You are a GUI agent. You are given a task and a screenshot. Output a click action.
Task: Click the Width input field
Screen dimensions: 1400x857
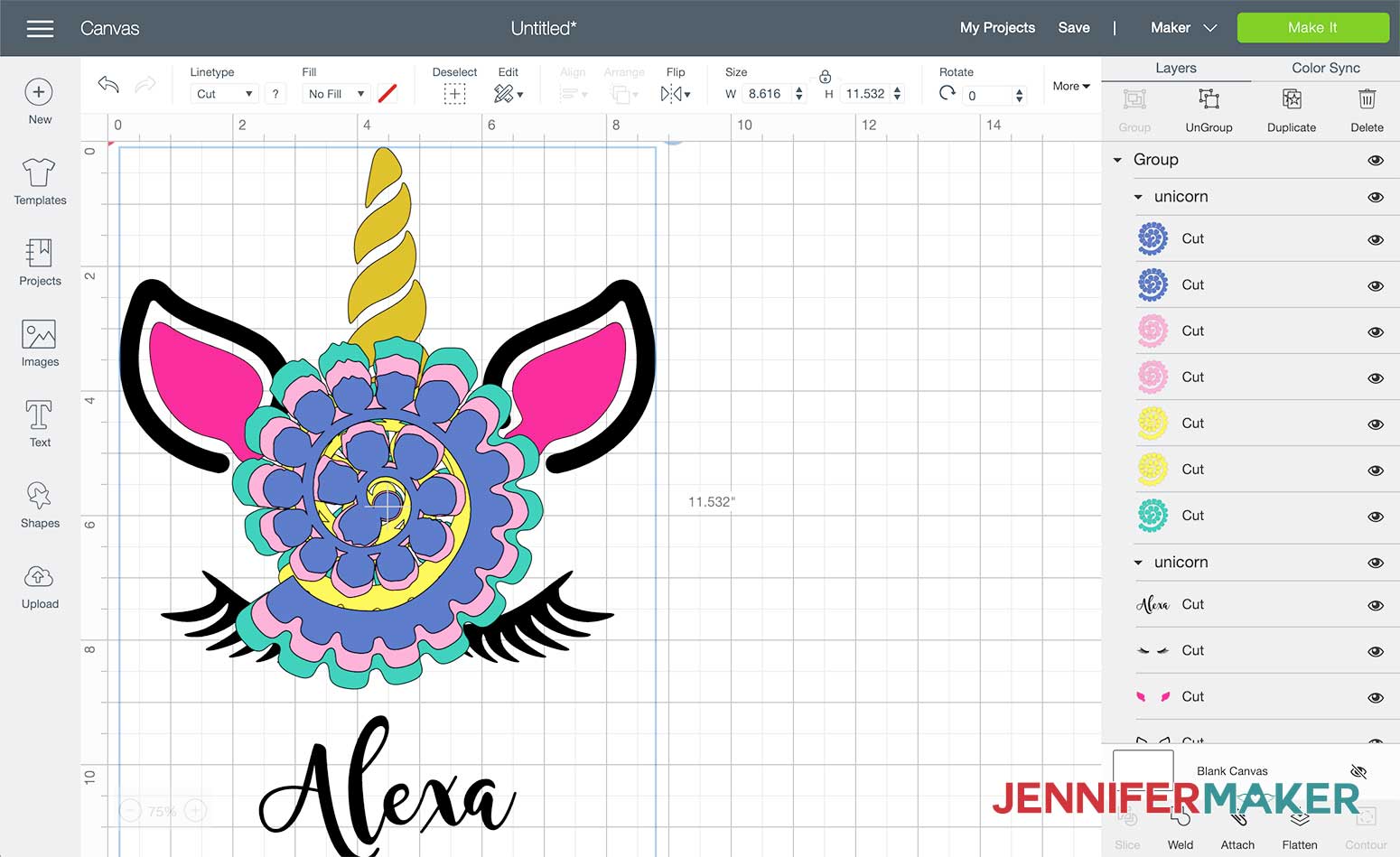point(767,94)
